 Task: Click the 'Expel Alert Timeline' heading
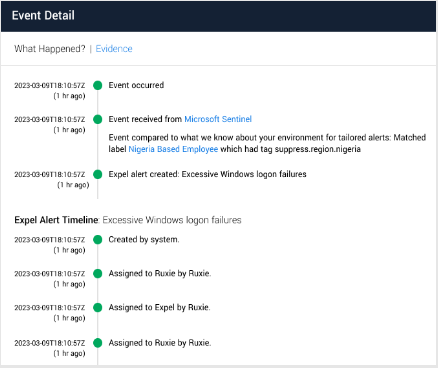(x=56, y=220)
